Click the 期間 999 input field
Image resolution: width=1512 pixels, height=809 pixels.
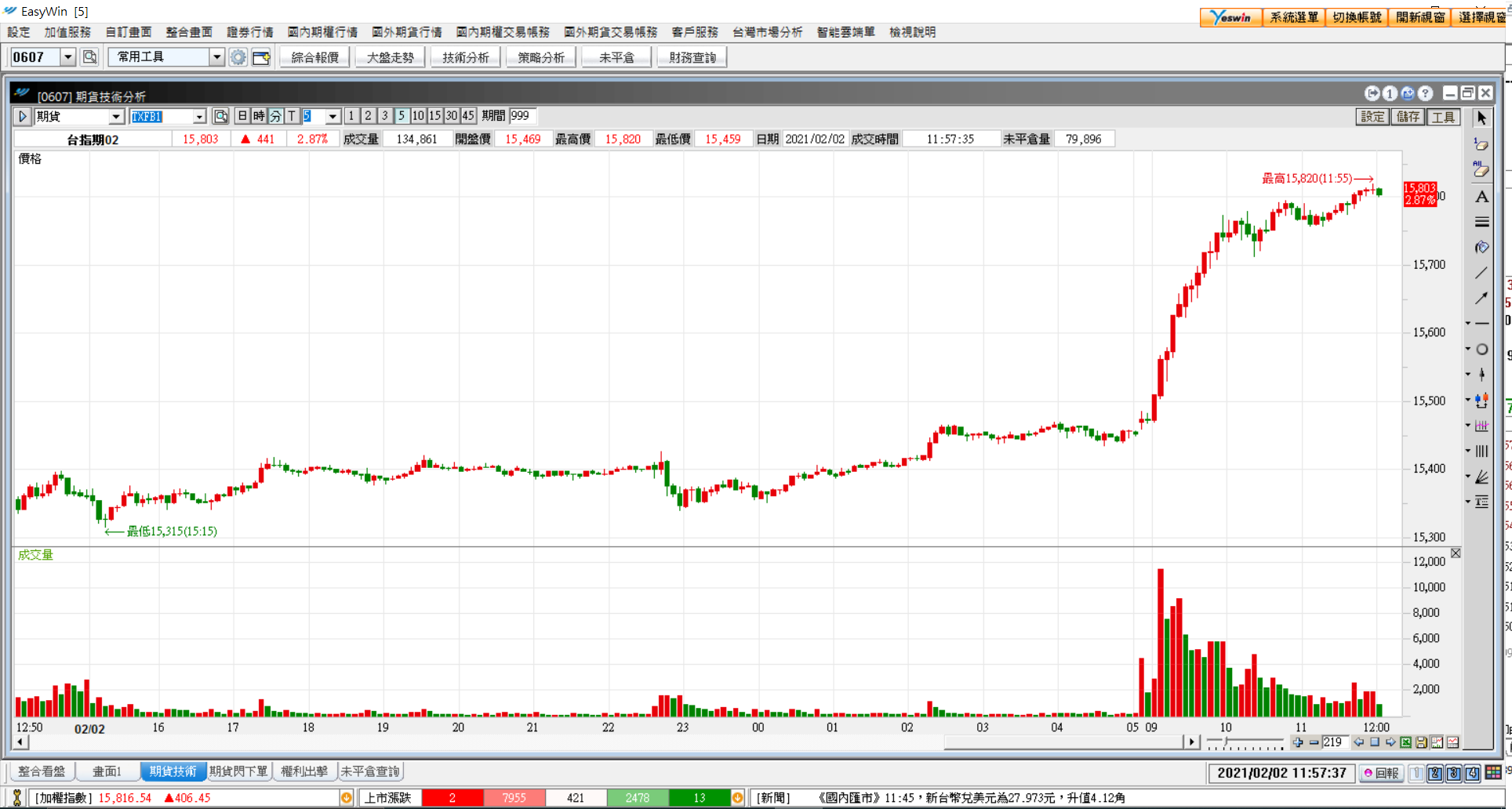522,116
